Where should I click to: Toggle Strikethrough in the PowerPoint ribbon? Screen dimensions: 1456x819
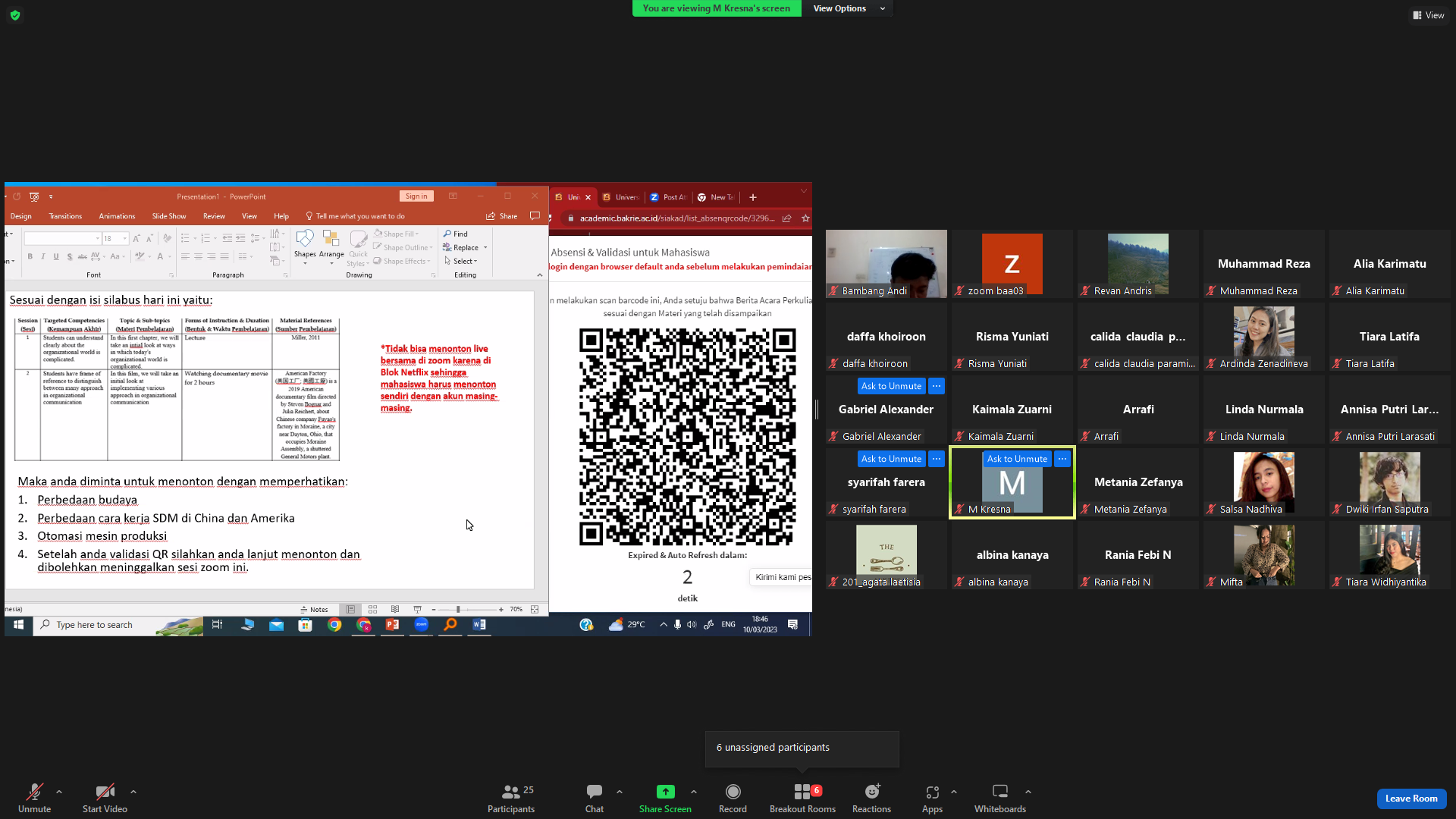(x=83, y=256)
